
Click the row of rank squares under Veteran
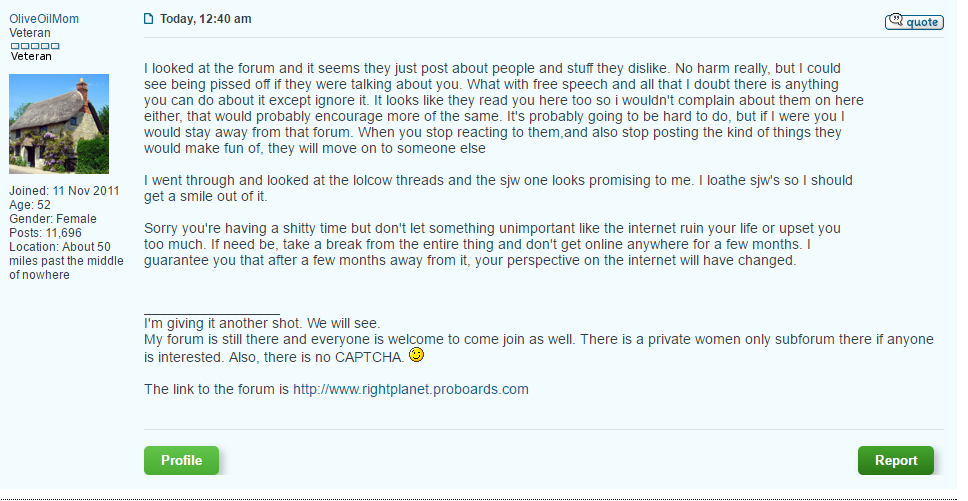click(35, 46)
